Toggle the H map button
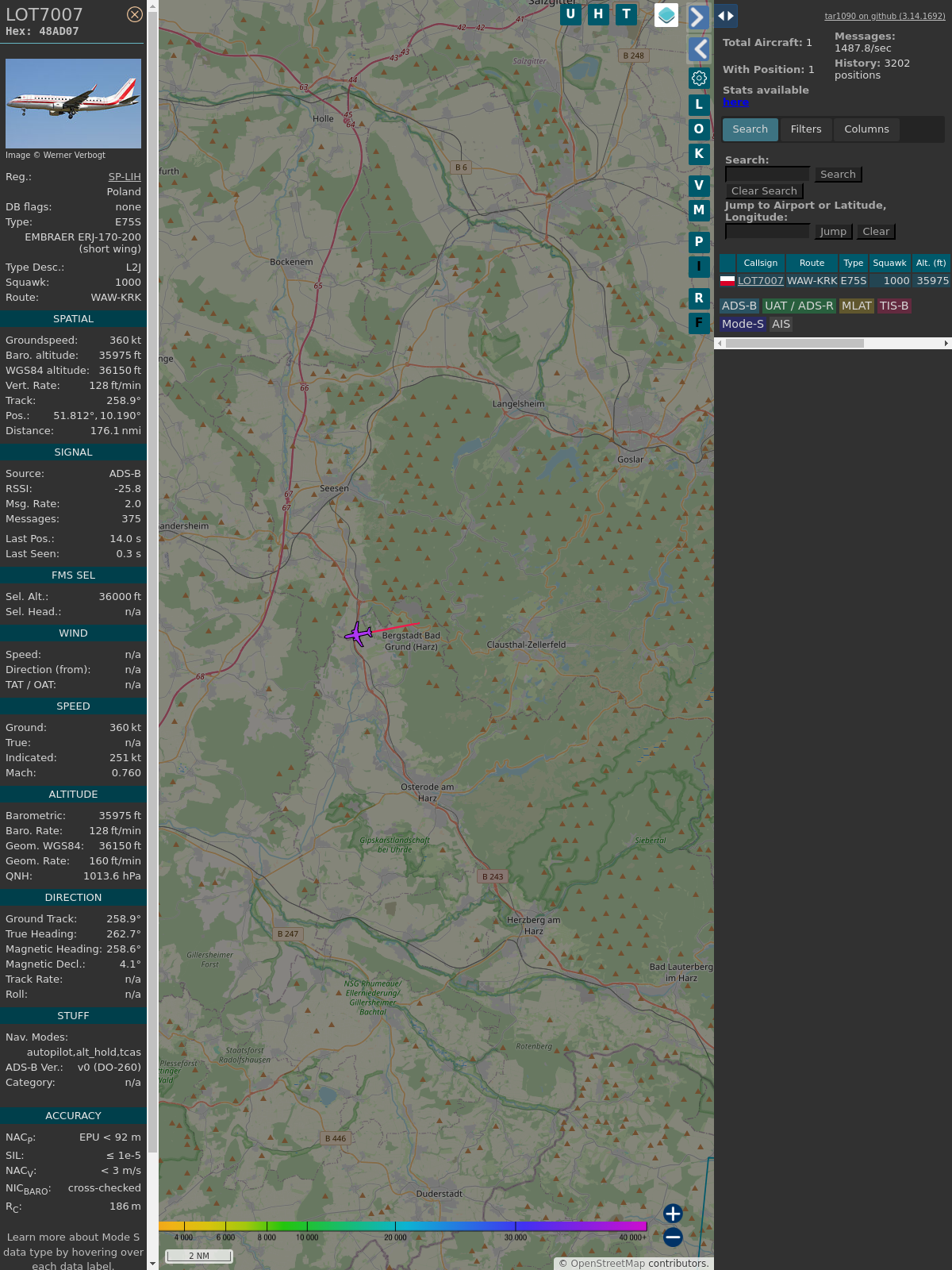 598,14
